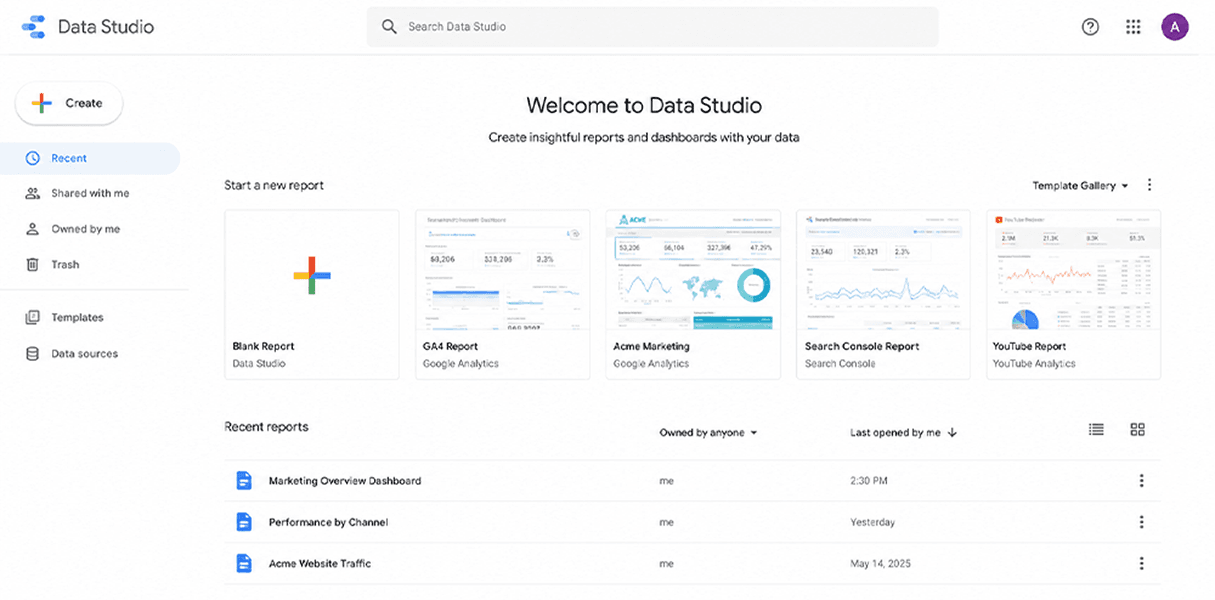Expand the Template Gallery dropdown
The image size is (1215, 600).
tap(1080, 186)
